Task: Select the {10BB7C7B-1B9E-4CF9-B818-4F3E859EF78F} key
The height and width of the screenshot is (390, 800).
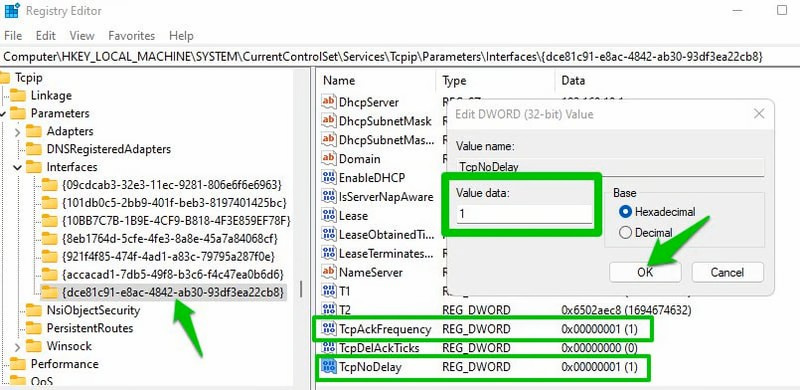Action: [x=176, y=221]
